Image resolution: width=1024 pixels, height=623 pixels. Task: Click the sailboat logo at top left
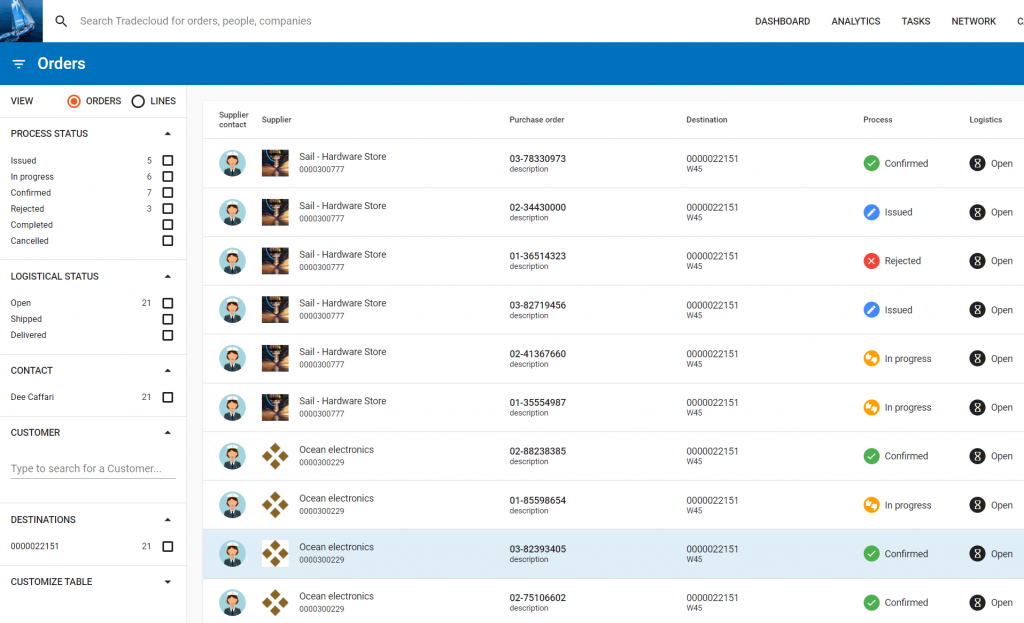tap(21, 21)
